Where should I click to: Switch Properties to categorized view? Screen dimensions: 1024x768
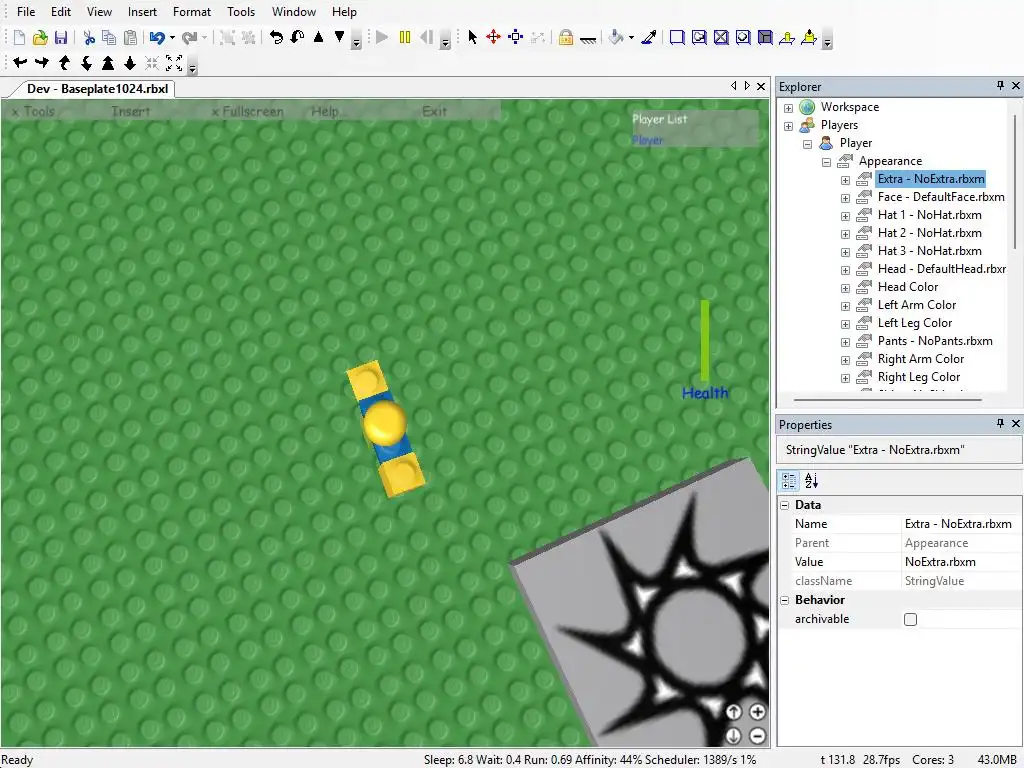pyautogui.click(x=789, y=481)
